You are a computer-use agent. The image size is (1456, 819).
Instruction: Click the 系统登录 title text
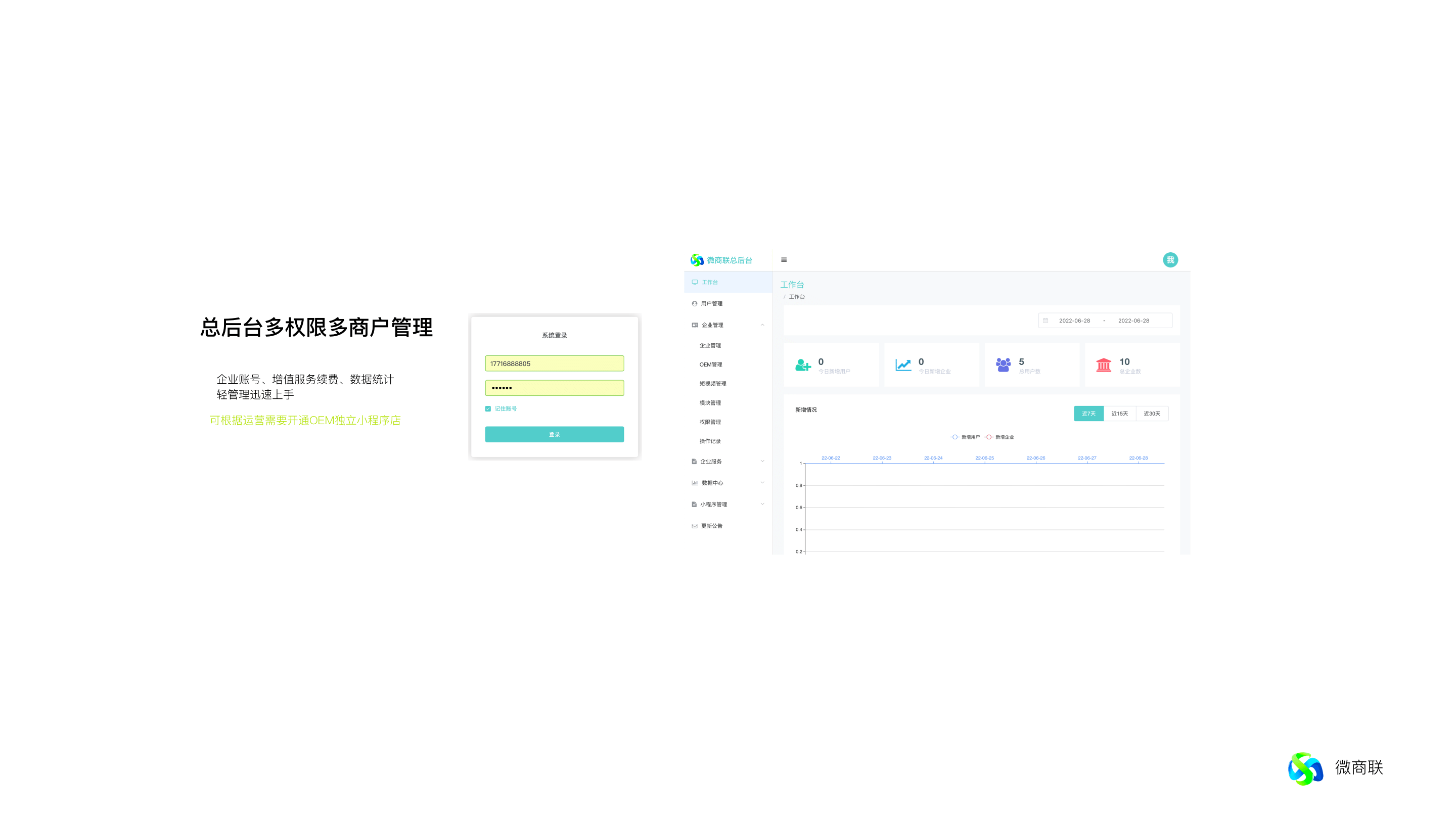pos(555,336)
